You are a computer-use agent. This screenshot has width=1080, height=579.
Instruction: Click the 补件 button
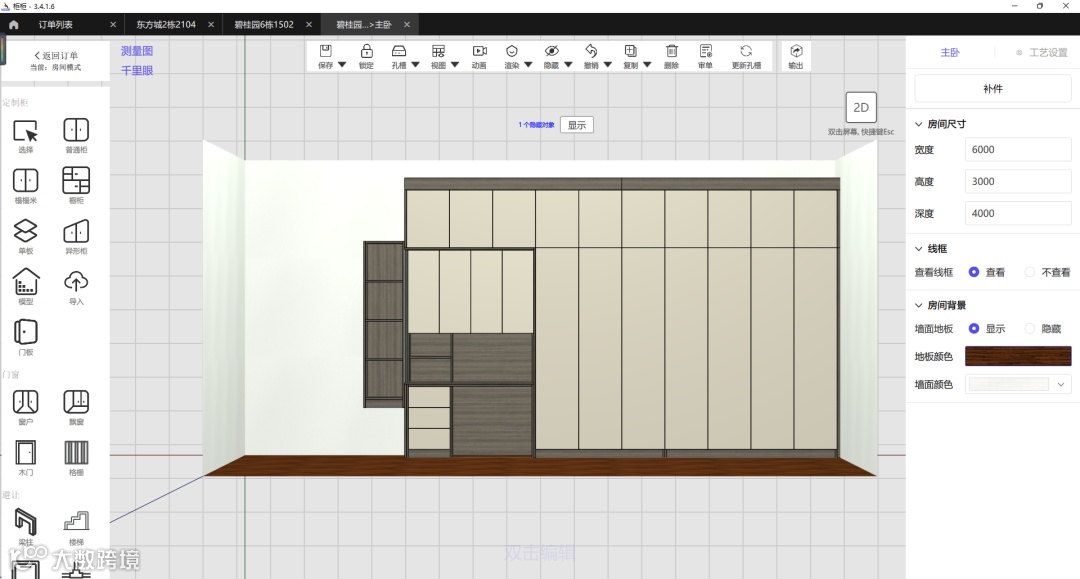tap(992, 89)
